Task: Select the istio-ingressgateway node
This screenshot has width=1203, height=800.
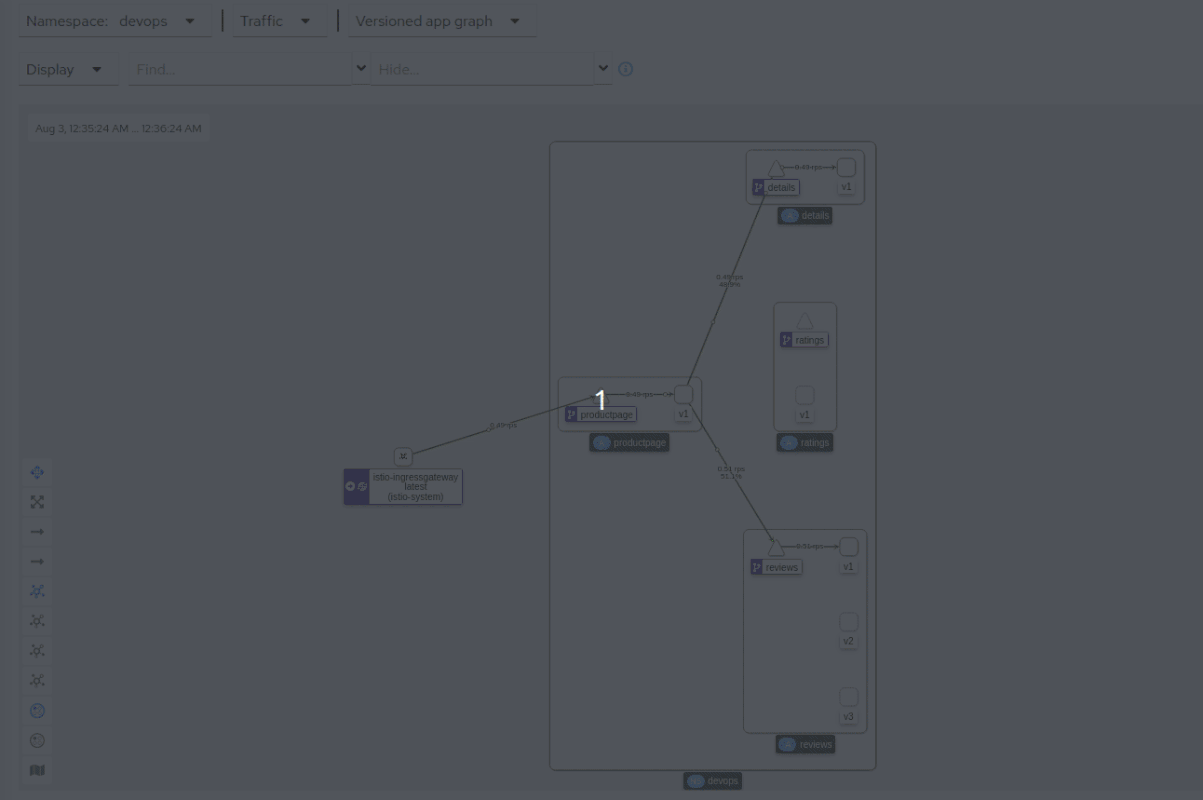Action: click(x=403, y=487)
